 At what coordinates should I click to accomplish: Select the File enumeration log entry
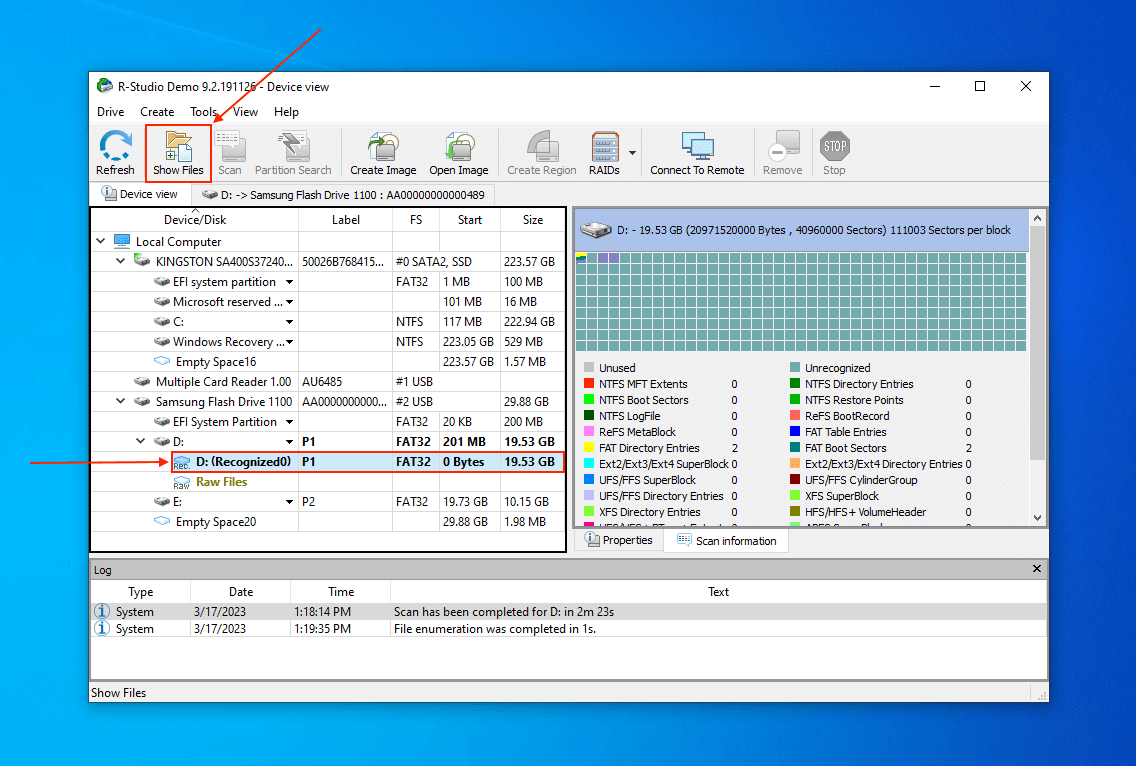tap(569, 629)
